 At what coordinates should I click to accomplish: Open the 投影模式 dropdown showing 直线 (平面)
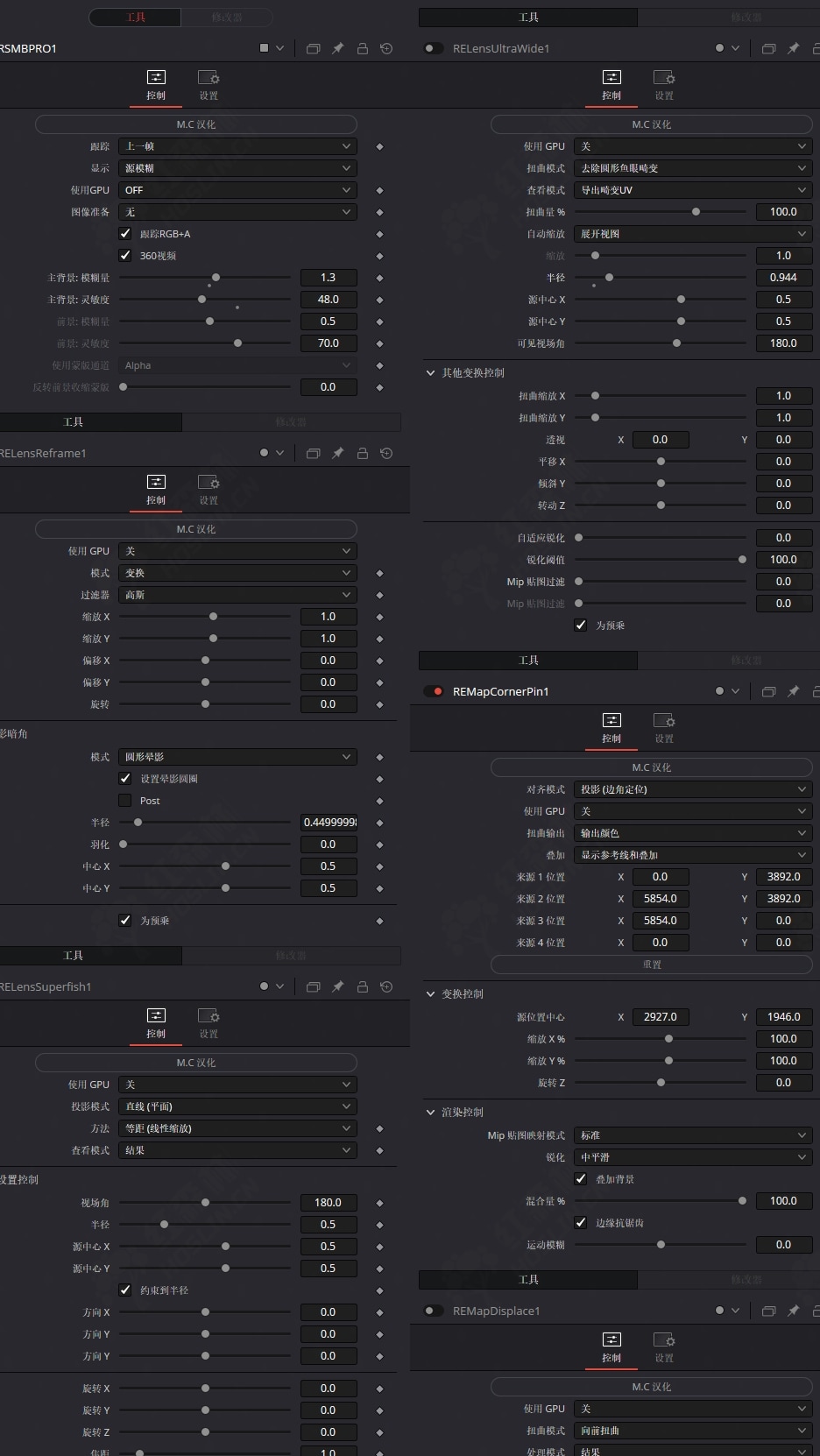pos(237,1106)
